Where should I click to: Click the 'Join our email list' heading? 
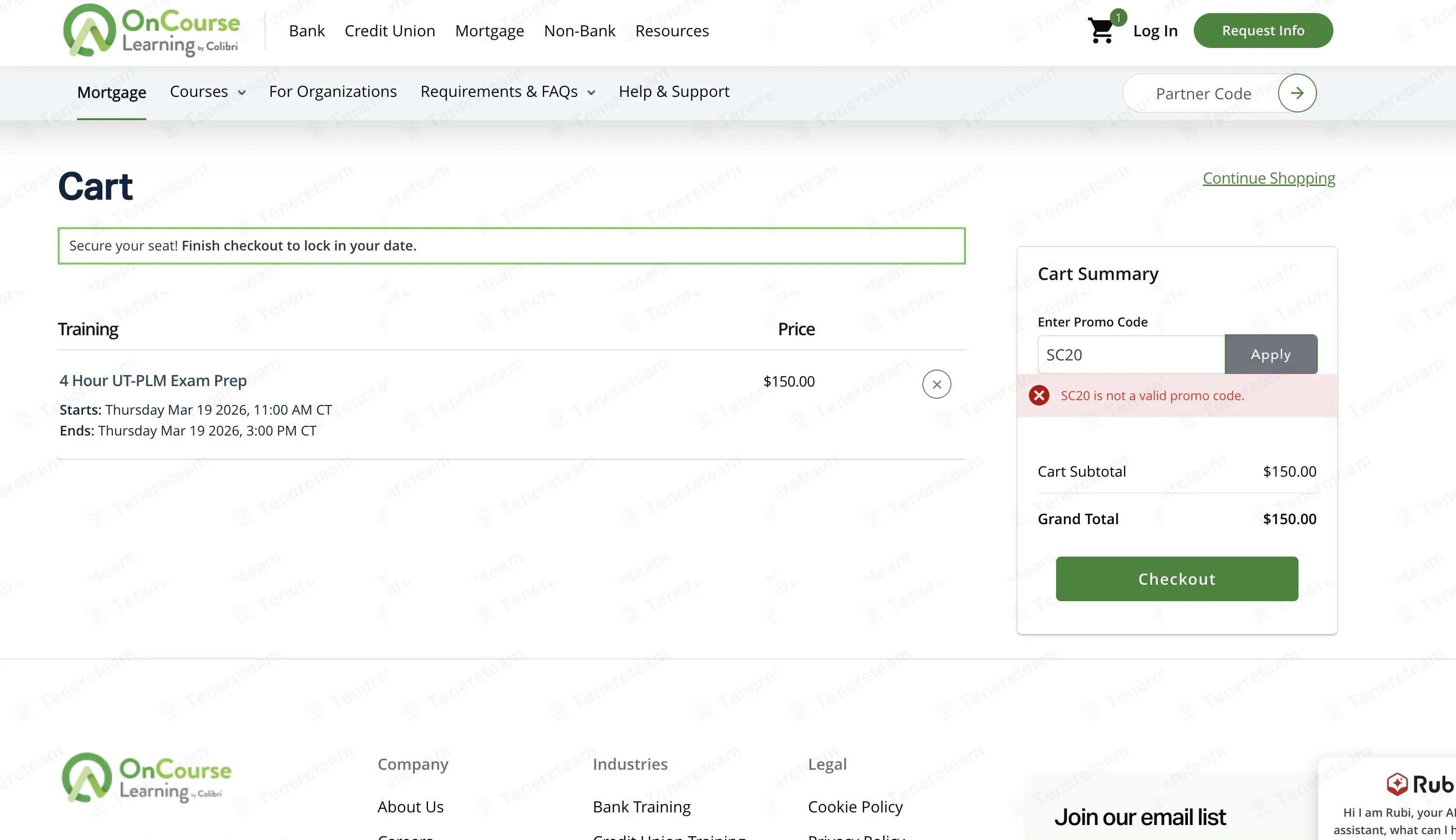pyautogui.click(x=1140, y=817)
